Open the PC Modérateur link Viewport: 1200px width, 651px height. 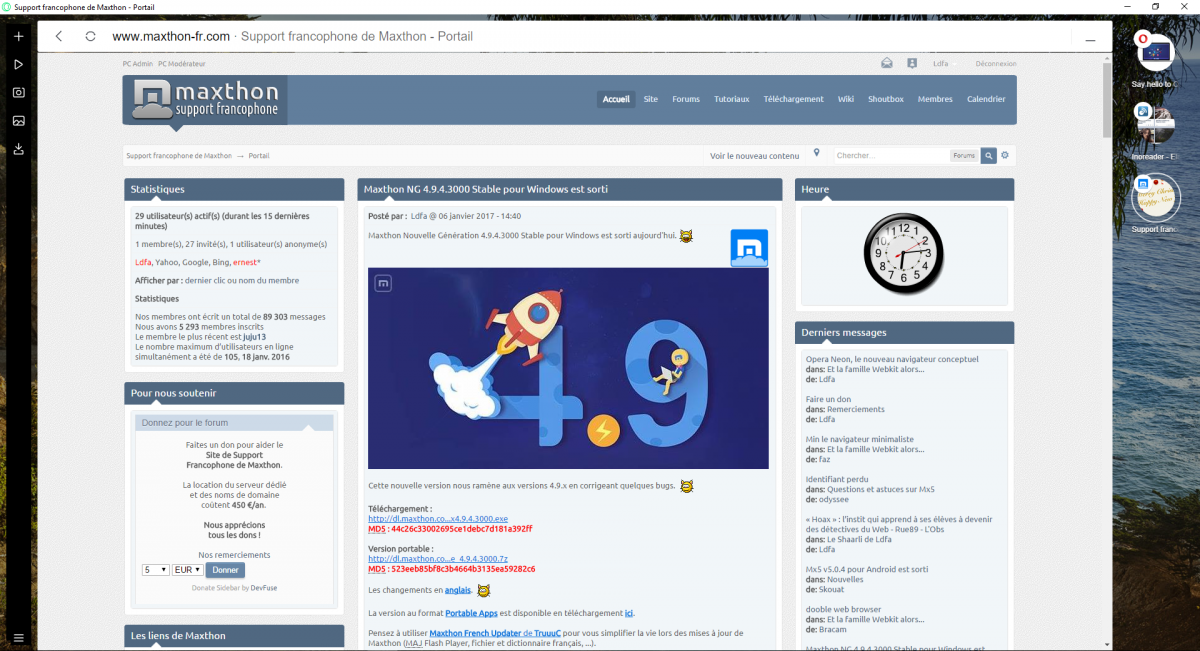(x=181, y=63)
